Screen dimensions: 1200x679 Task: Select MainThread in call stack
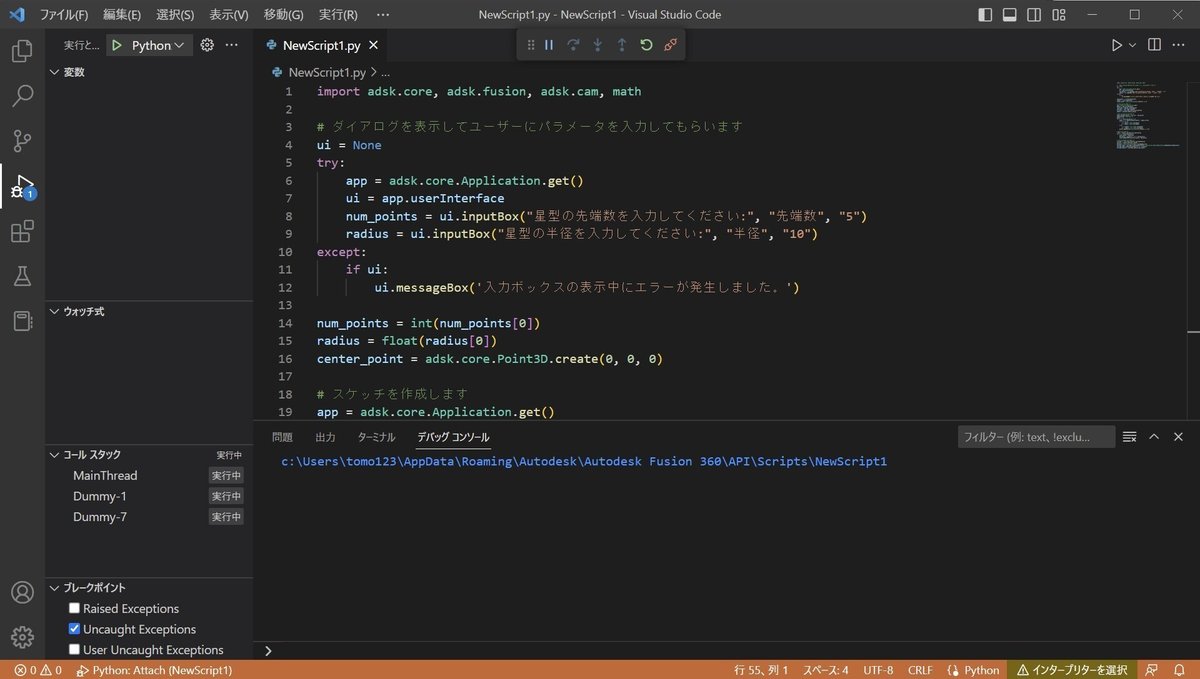pos(105,475)
